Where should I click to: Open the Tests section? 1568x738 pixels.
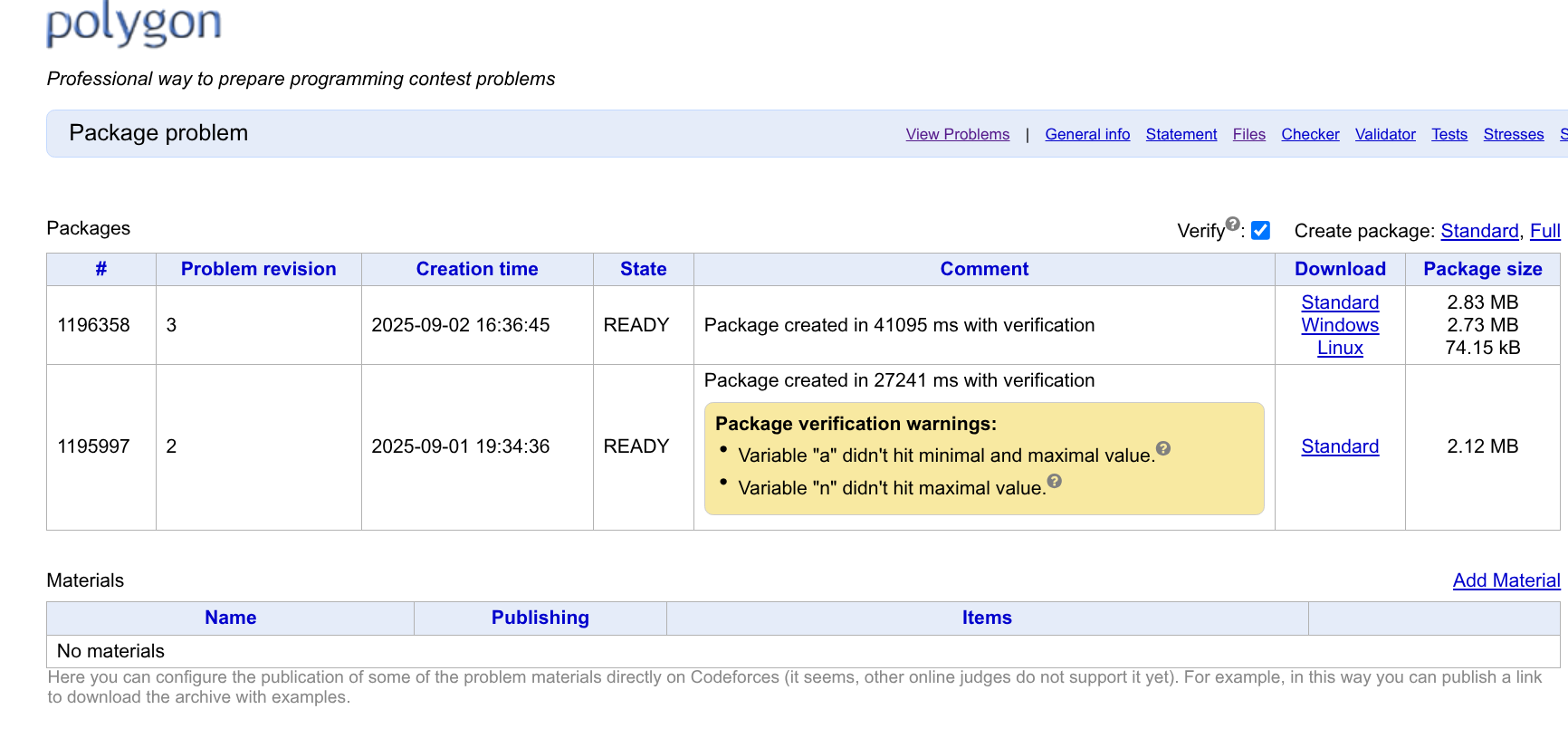(1448, 134)
